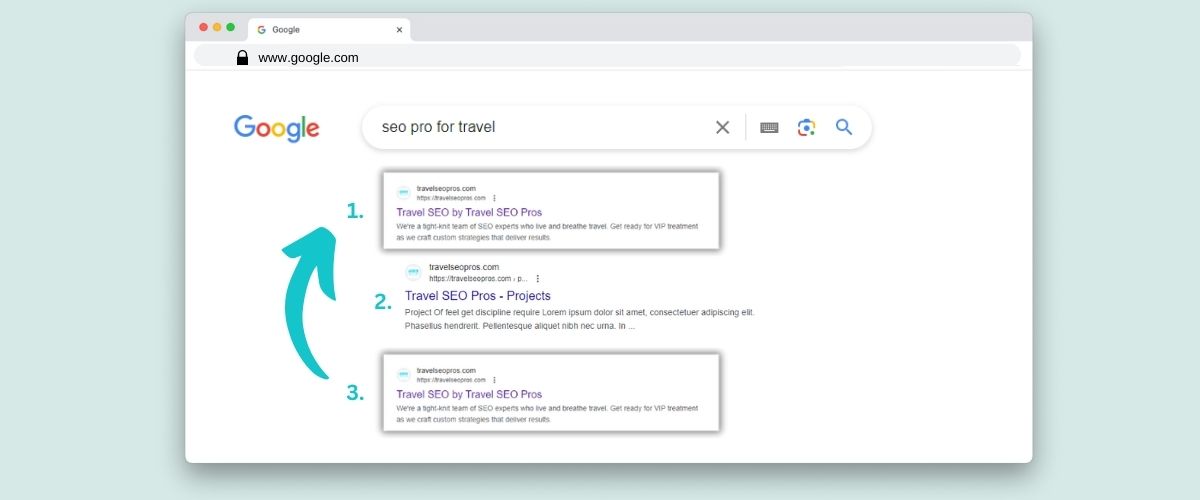Click the favicon of the Projects result
The image size is (1200, 500).
click(413, 272)
